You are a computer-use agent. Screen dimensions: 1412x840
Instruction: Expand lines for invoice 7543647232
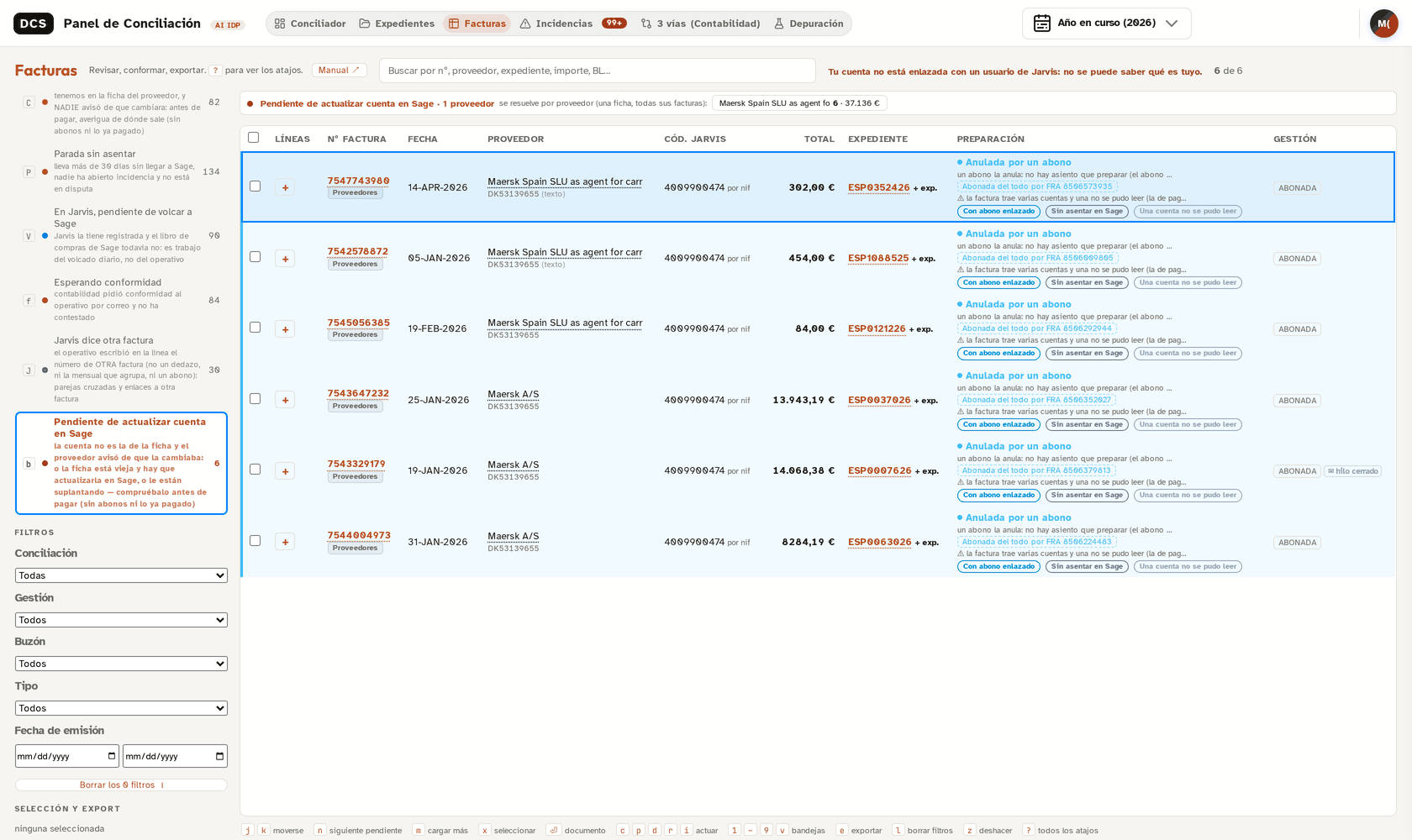pos(285,400)
